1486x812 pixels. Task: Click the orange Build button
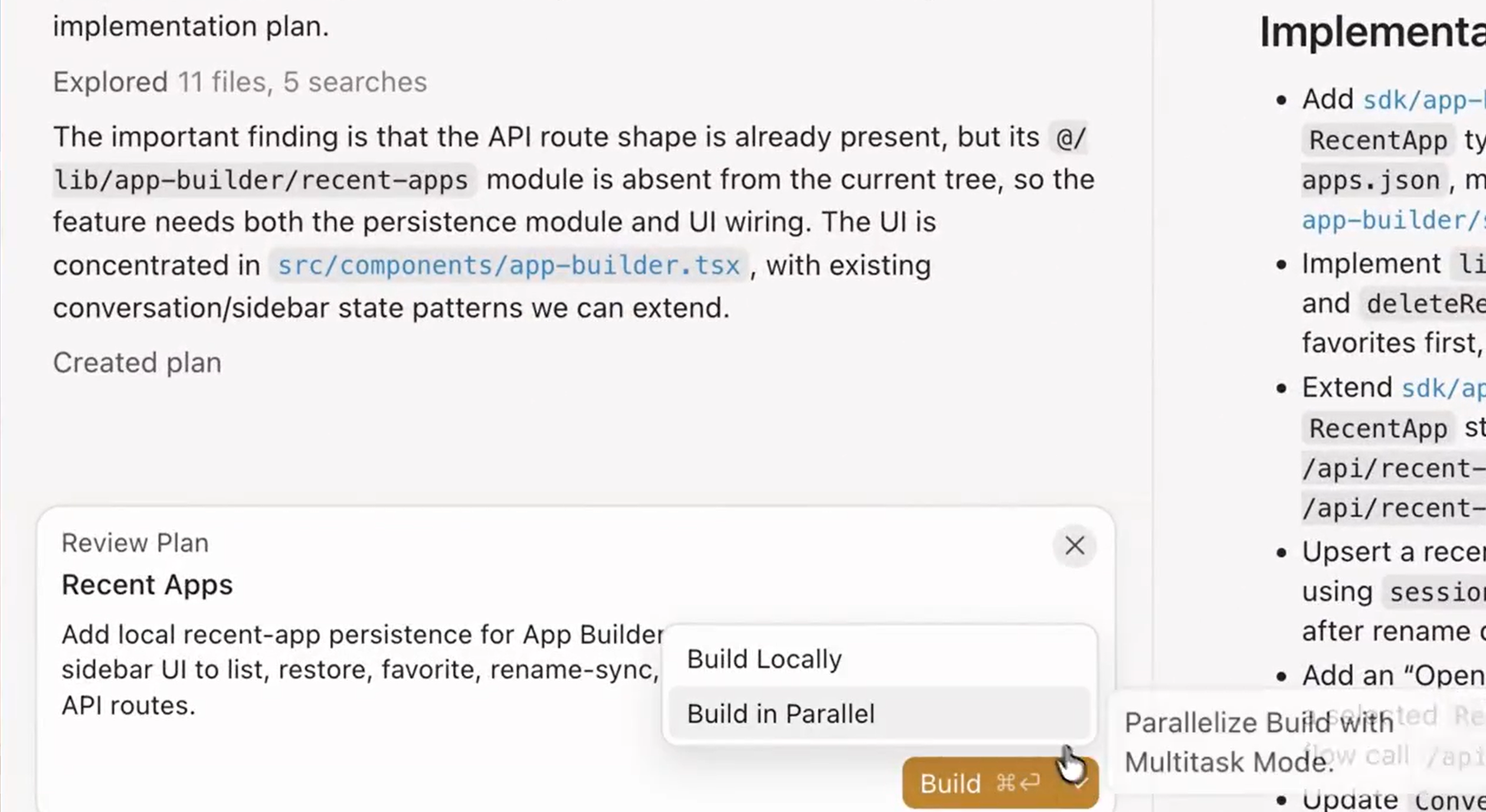pos(980,784)
